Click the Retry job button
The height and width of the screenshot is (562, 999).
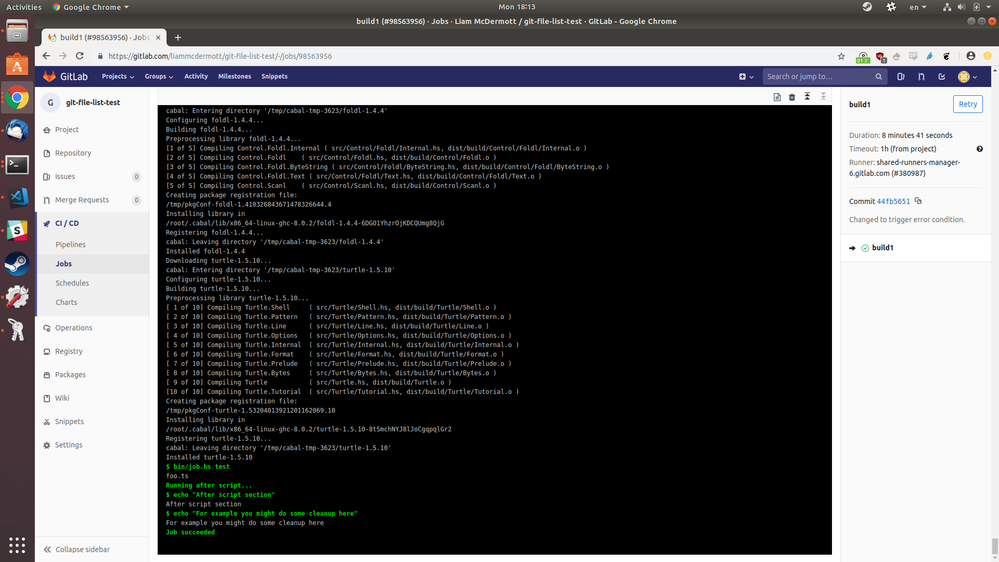point(967,104)
